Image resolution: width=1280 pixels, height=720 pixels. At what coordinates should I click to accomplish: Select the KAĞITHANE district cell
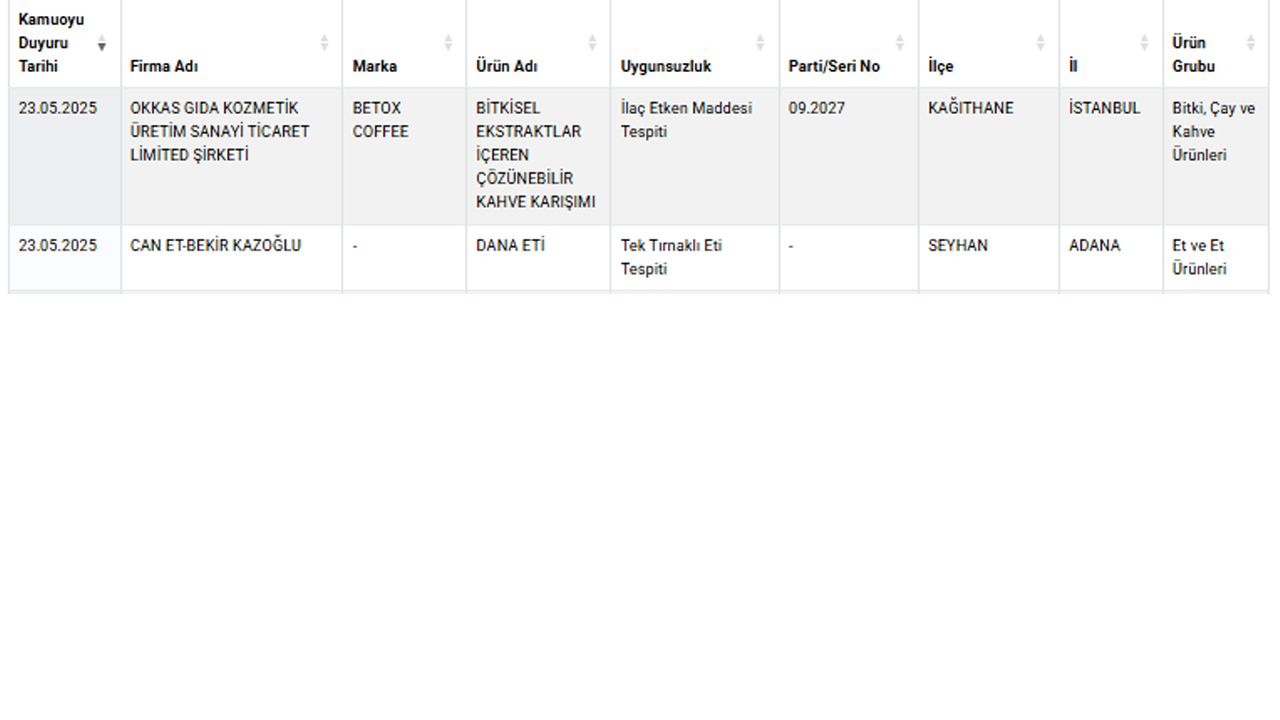point(988,156)
